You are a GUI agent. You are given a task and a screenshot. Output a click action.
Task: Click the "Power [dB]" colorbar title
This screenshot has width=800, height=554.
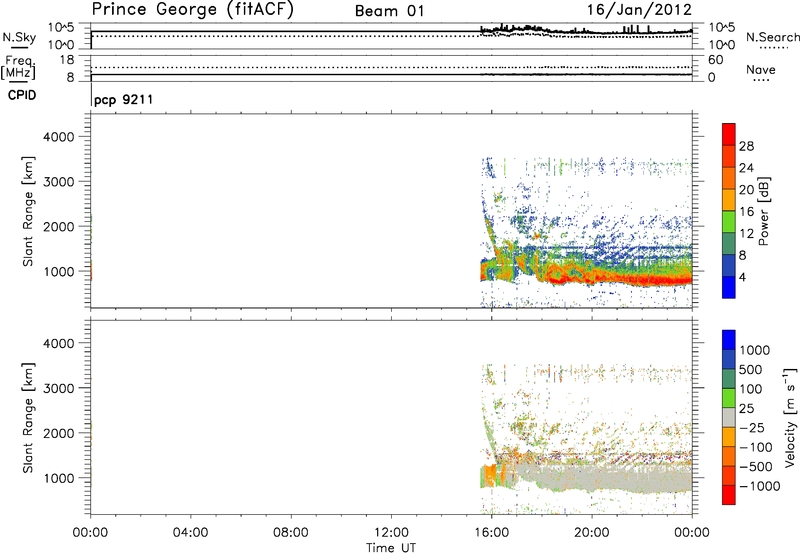coord(763,211)
